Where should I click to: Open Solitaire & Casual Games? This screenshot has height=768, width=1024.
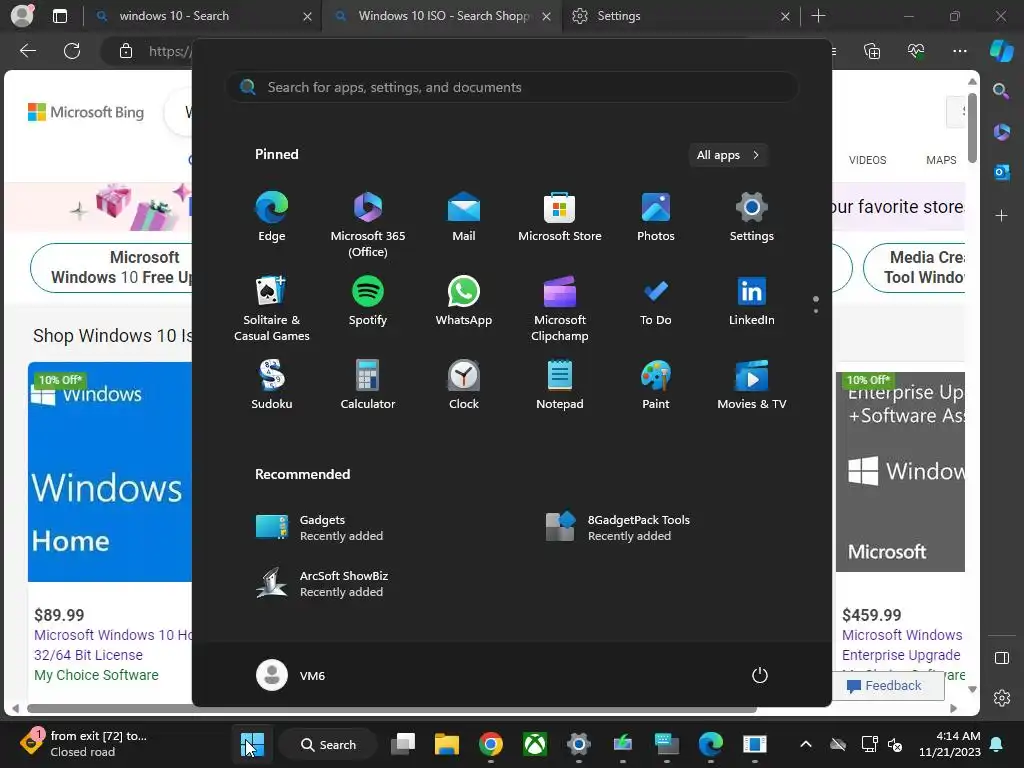(272, 308)
